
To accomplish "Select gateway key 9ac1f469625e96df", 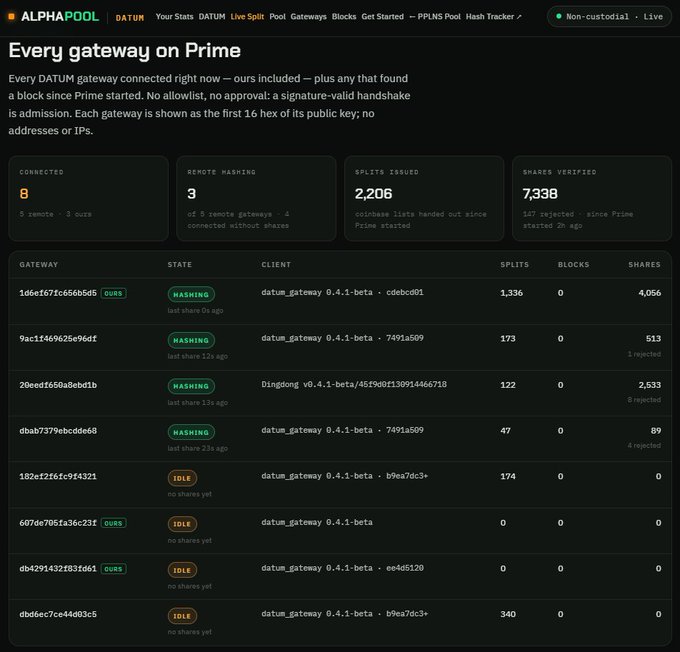I will click(x=58, y=338).
